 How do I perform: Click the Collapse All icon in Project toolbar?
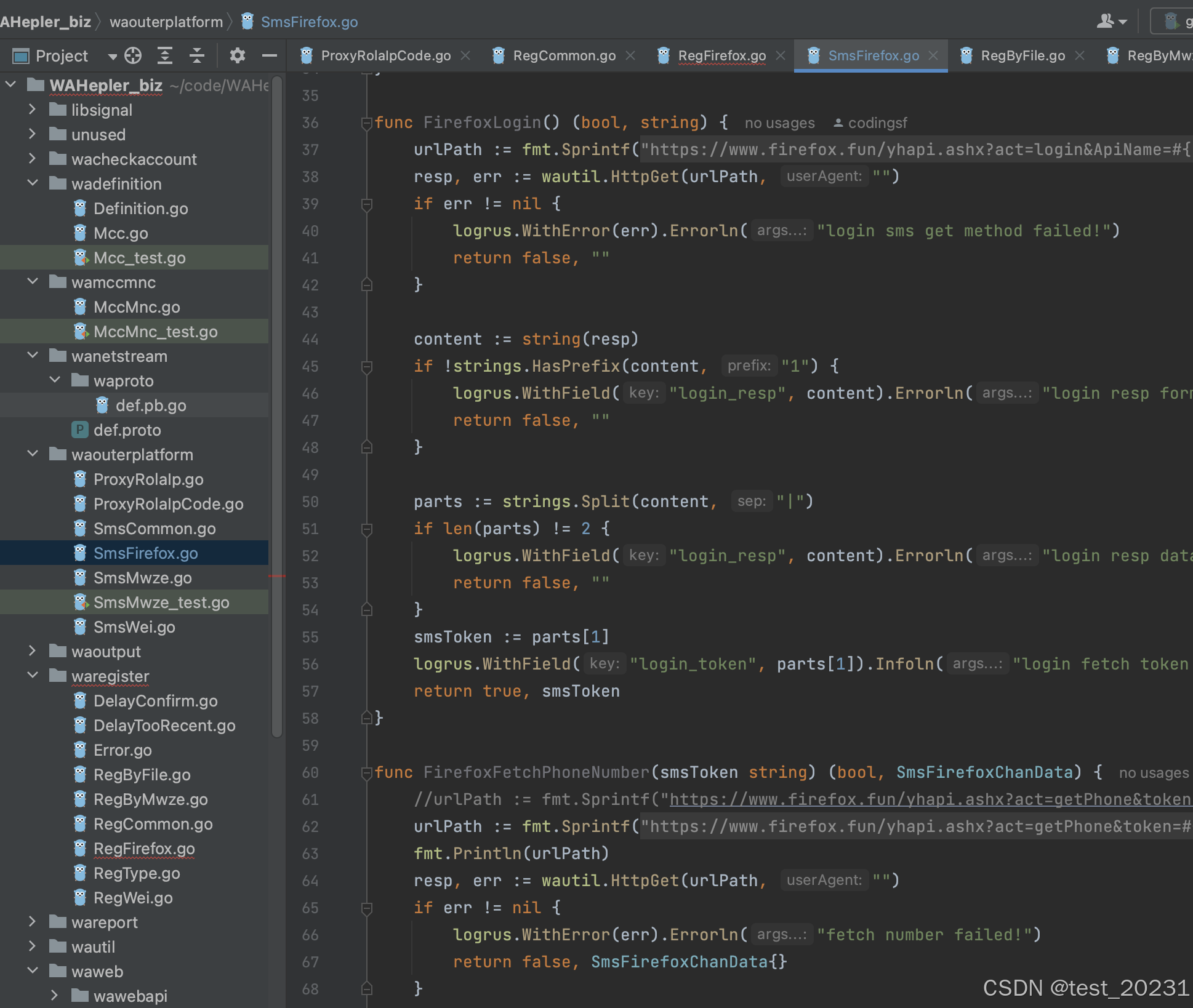196,56
